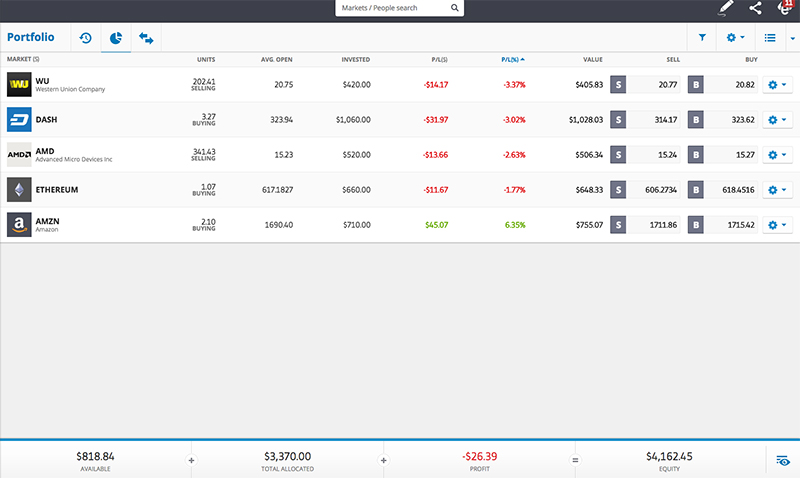Sort by the MARKET column header
Screen dimensions: 800x478
click(23, 59)
